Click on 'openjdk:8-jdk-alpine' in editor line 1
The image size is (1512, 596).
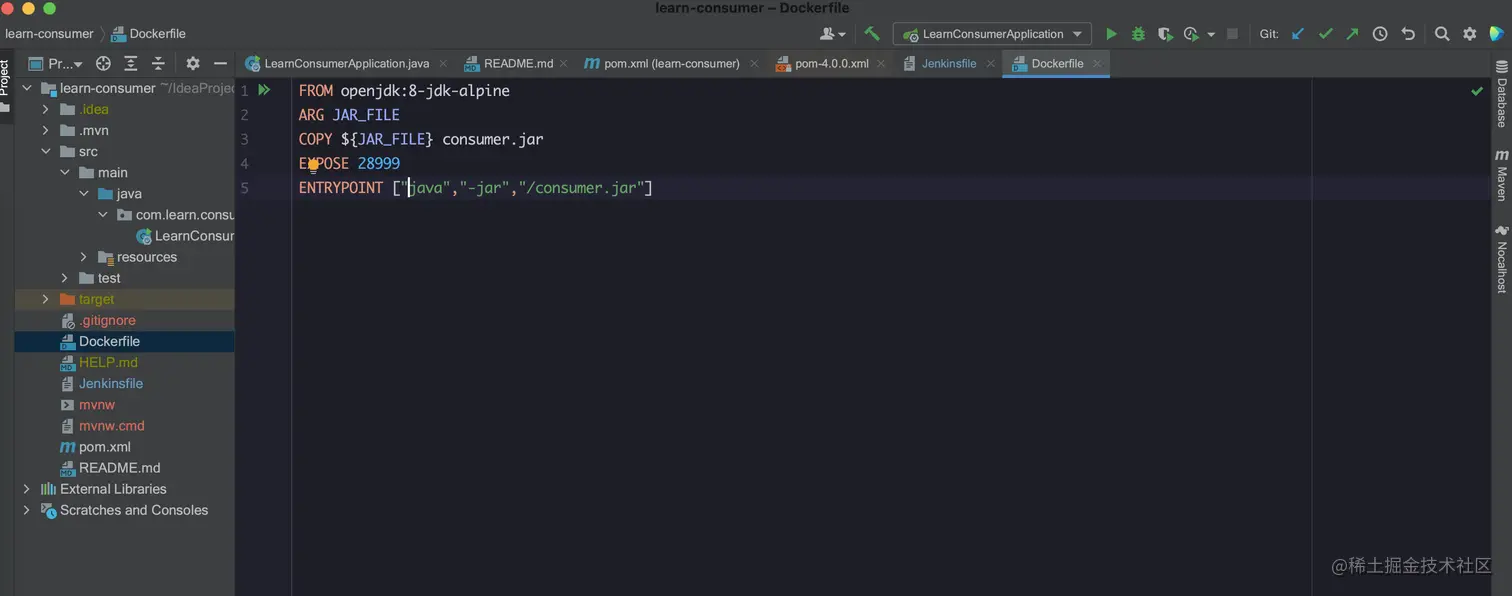(425, 90)
